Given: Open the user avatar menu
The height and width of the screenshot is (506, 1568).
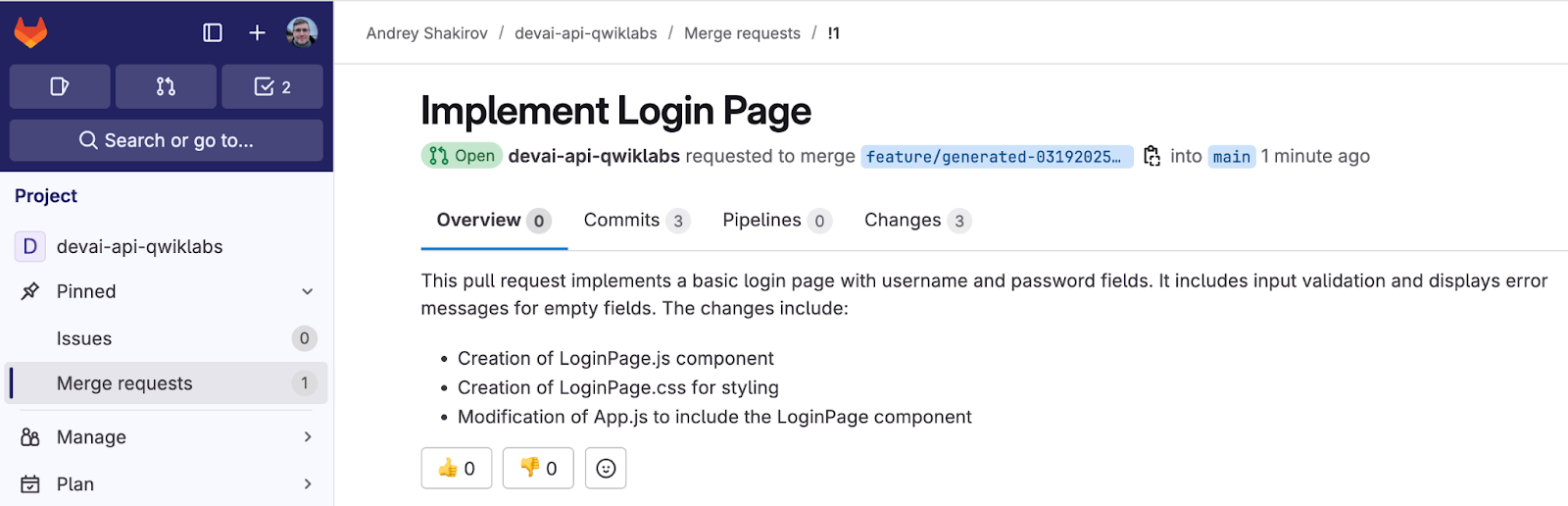Looking at the screenshot, I should click(302, 32).
